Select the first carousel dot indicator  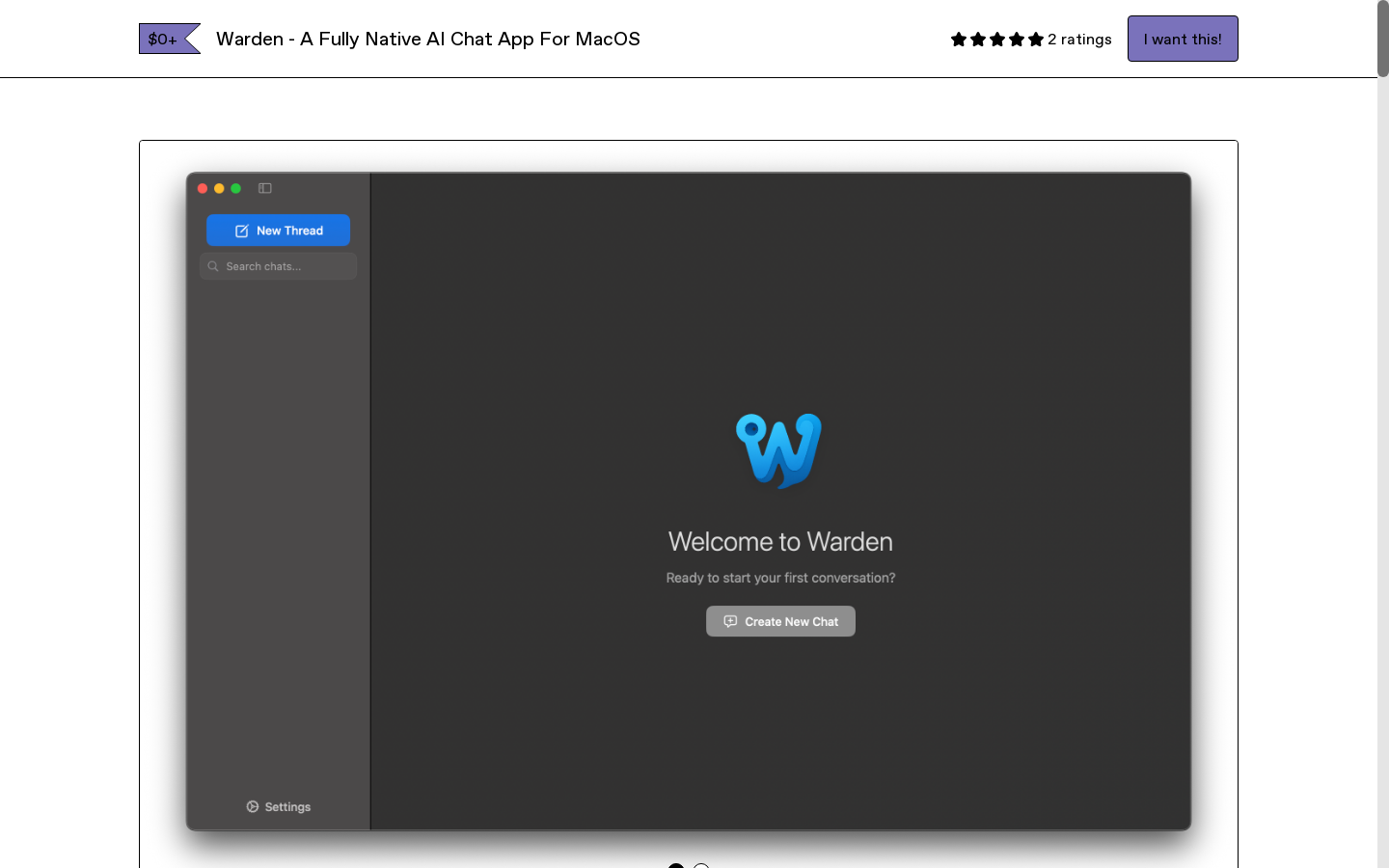[676, 866]
